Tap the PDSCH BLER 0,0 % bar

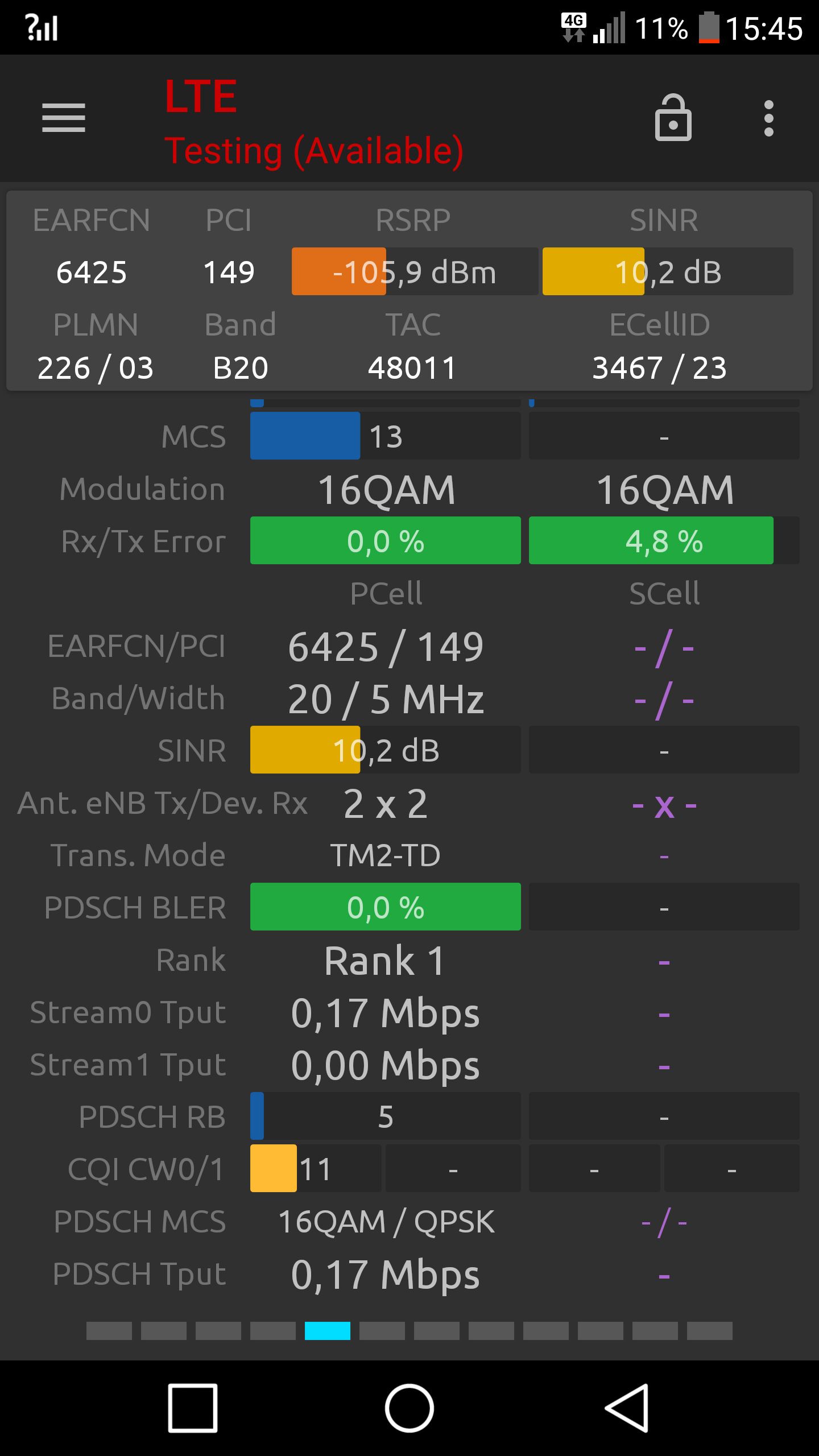pos(385,907)
